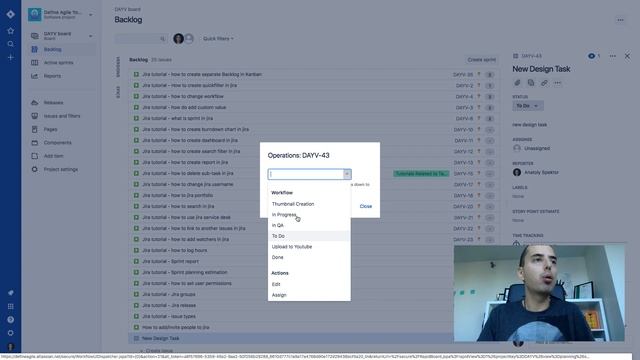Click the DAYV-43 issue key link
Screen dimensions: 640x360
[531, 56]
